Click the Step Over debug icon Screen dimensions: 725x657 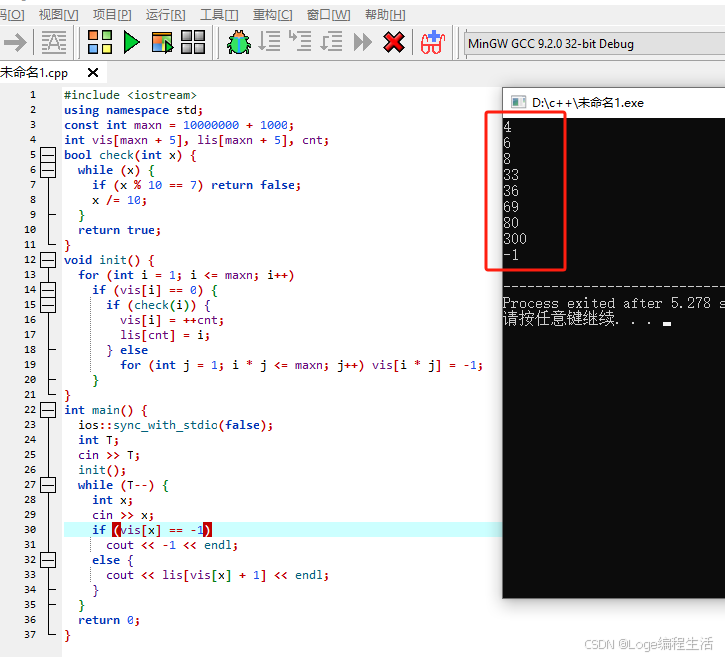pos(269,41)
